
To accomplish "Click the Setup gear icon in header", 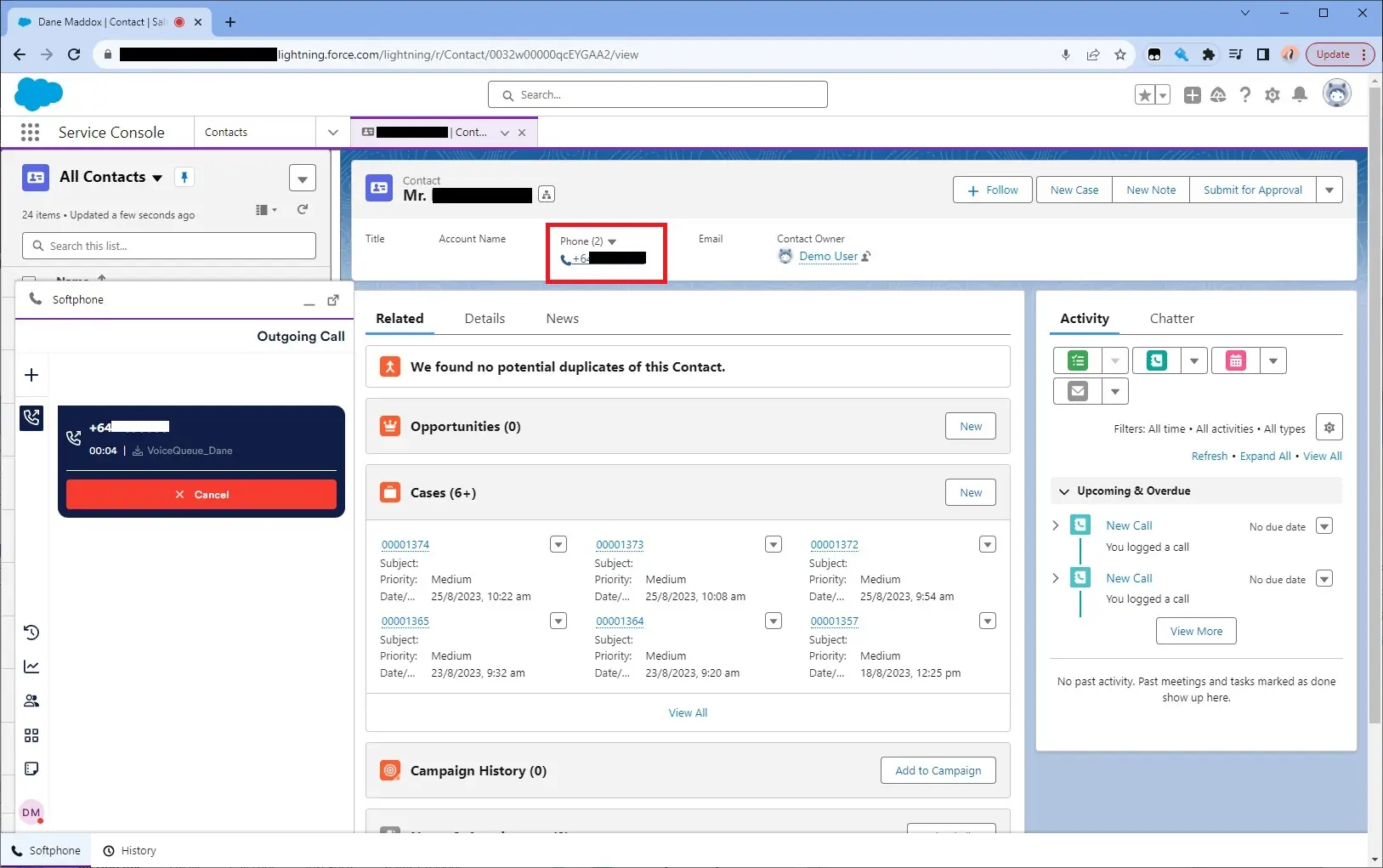I will click(x=1272, y=95).
